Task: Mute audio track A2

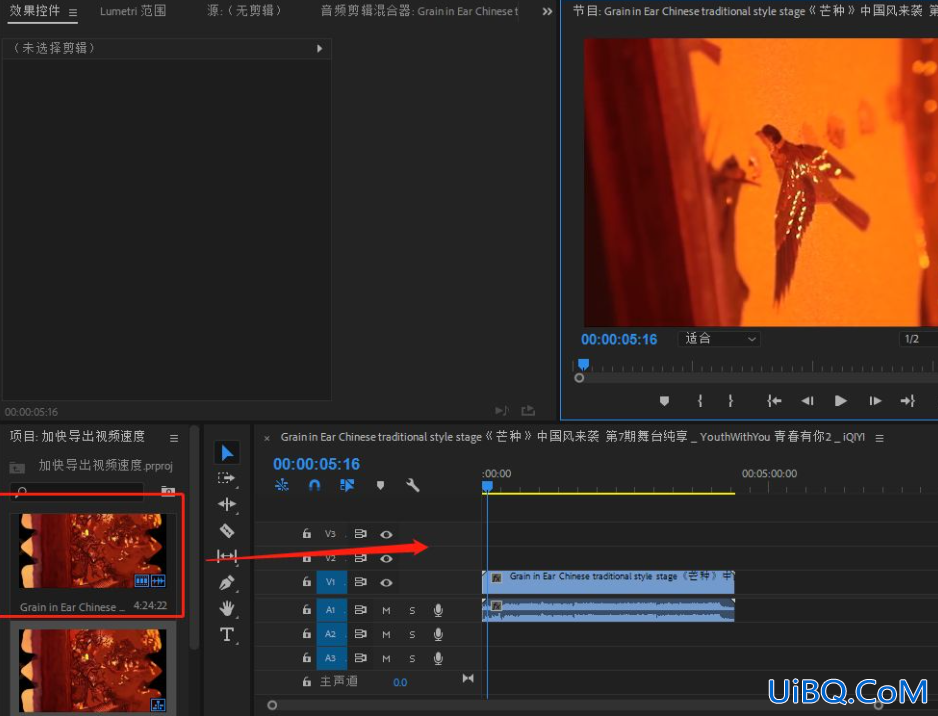Action: click(386, 634)
